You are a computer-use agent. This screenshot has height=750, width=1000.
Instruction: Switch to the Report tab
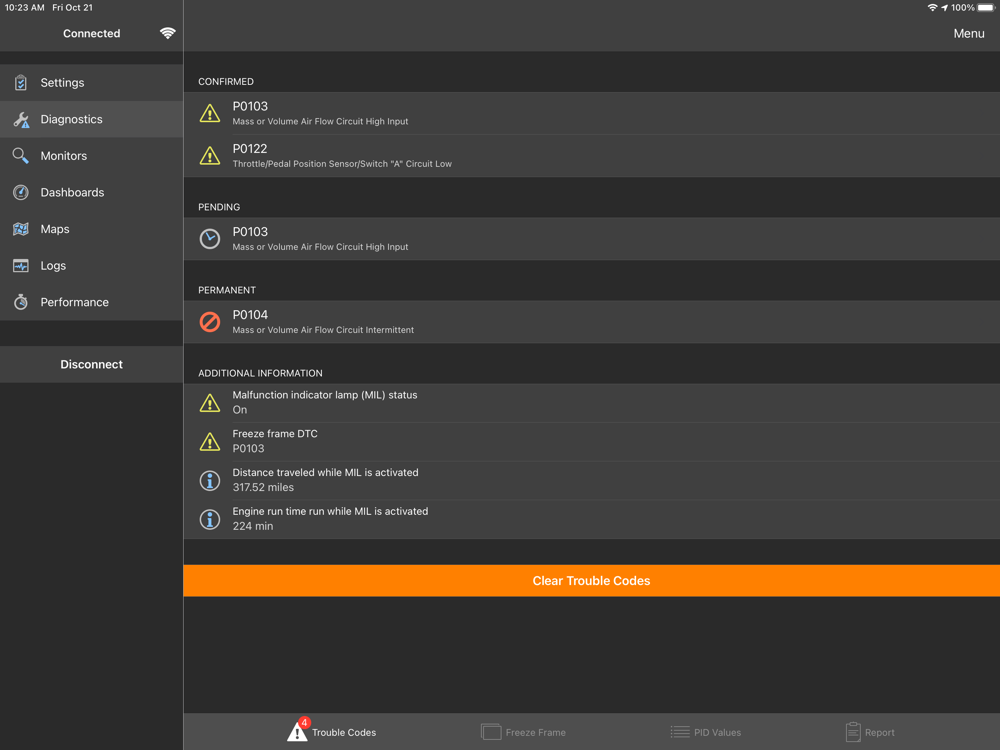tap(870, 732)
